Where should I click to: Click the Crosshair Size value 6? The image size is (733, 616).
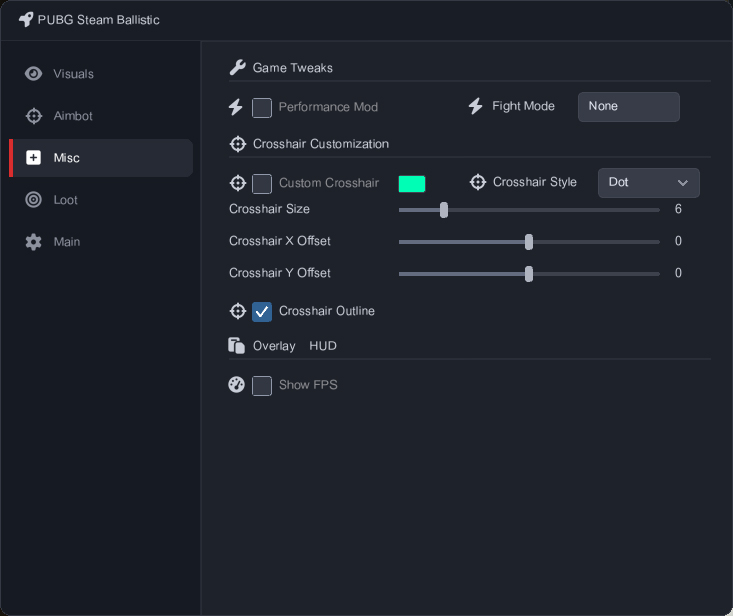(678, 209)
